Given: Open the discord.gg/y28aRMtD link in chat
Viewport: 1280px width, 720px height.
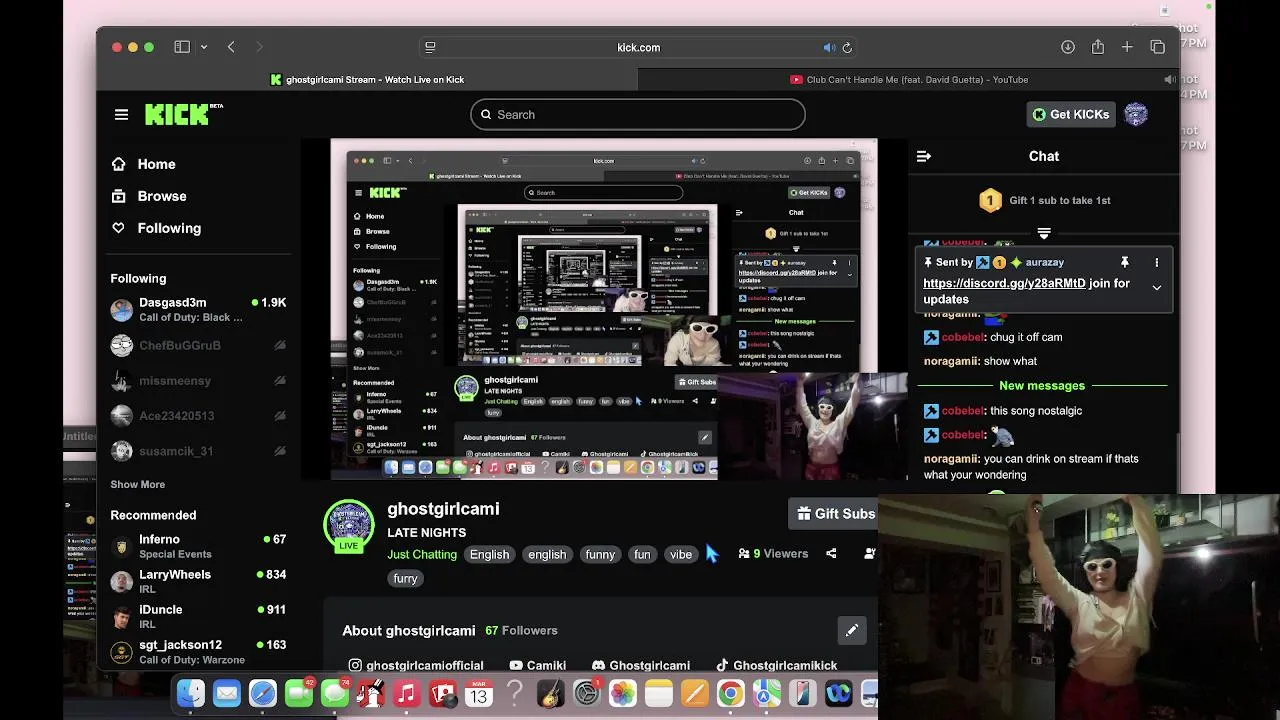Looking at the screenshot, I should tap(1004, 283).
